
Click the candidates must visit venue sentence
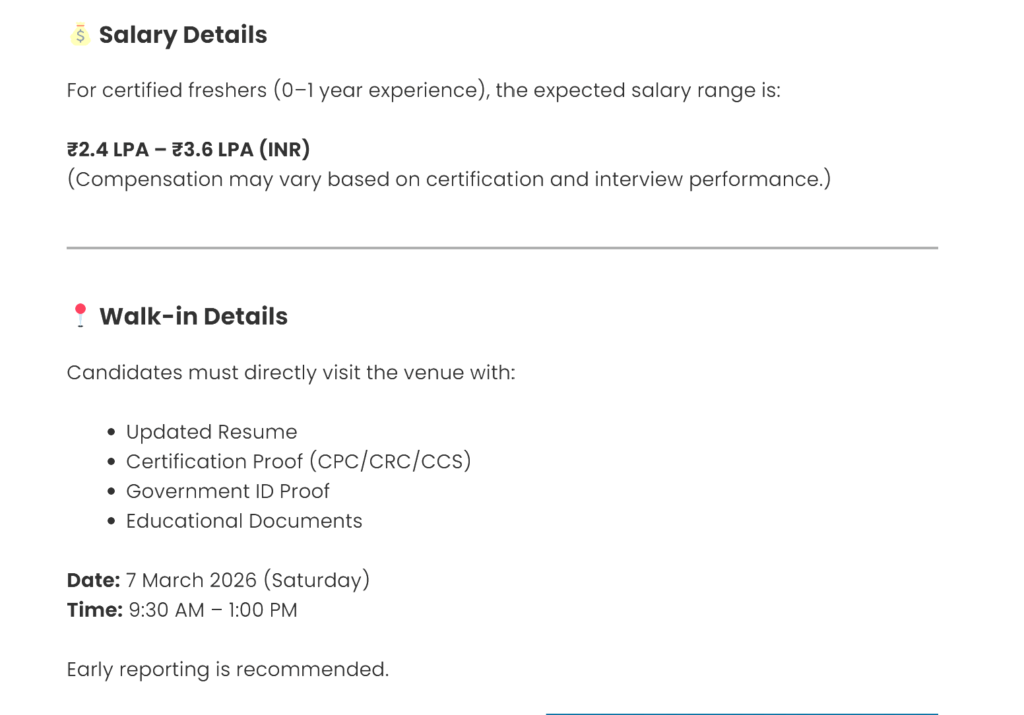tap(291, 373)
